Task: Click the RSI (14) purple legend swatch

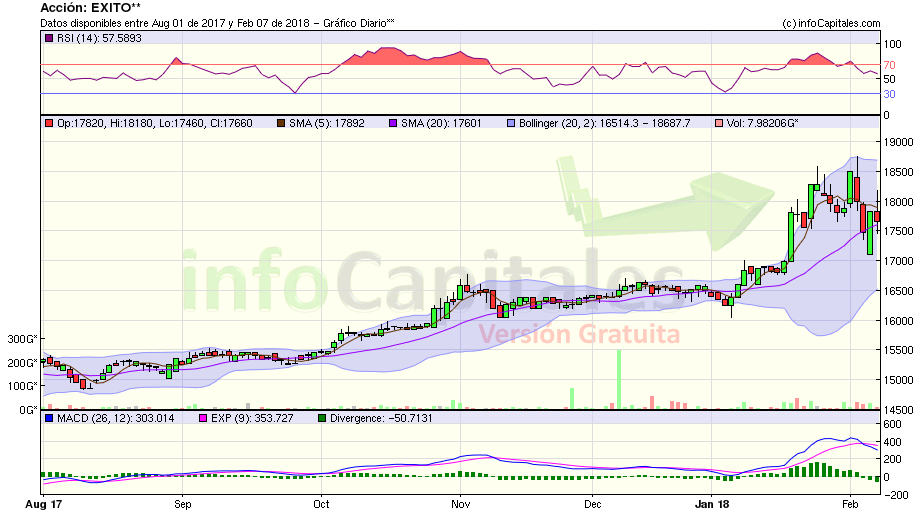Action: click(49, 38)
